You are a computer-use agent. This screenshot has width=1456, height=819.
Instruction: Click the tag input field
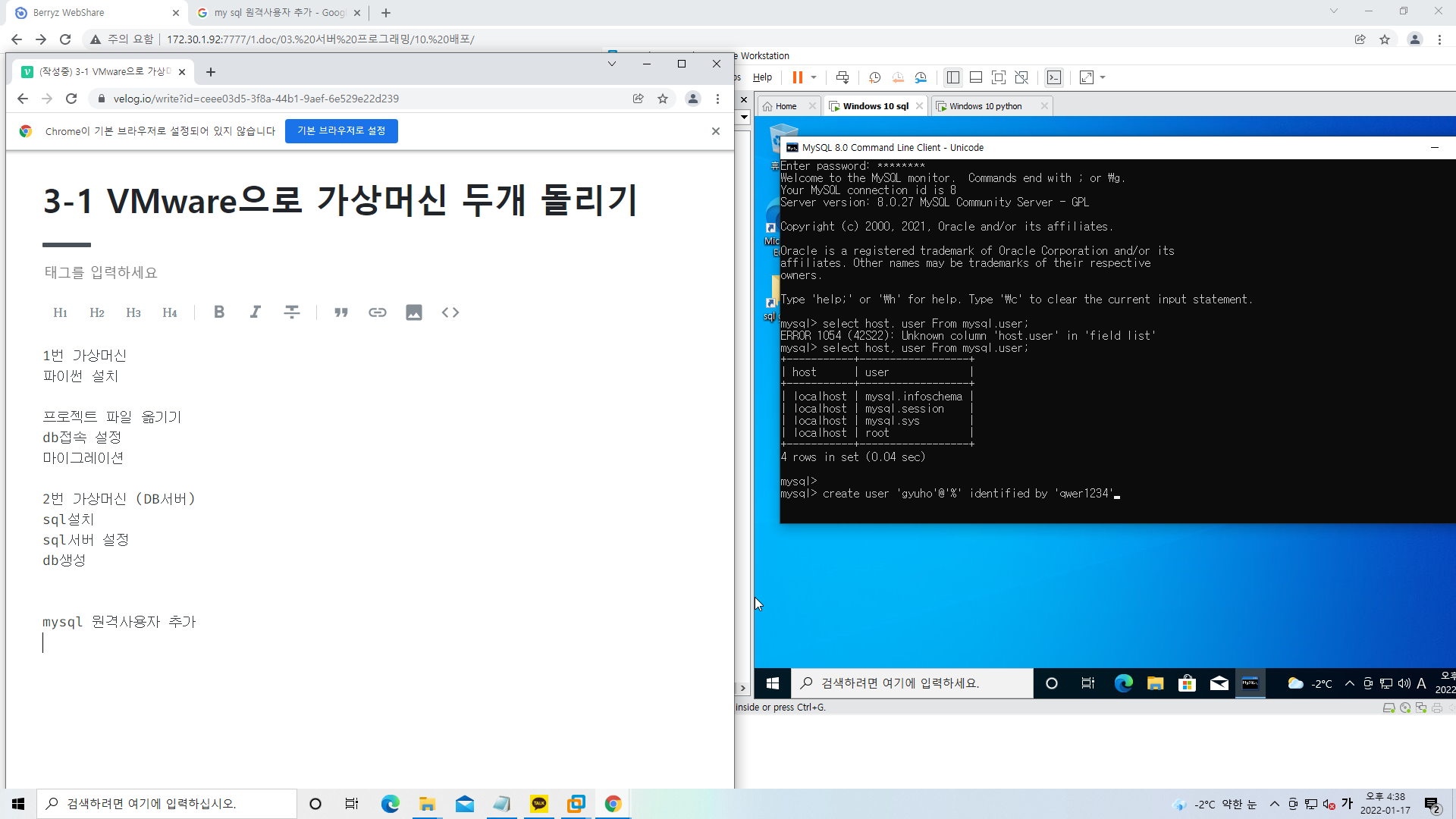[x=101, y=272]
